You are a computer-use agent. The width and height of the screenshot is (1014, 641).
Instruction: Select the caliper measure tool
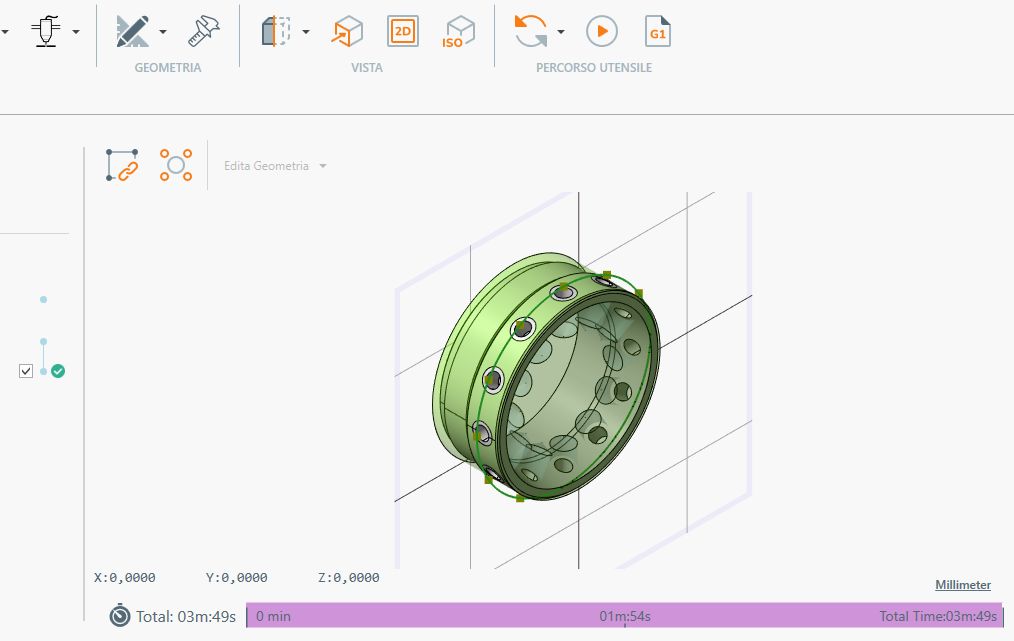204,31
